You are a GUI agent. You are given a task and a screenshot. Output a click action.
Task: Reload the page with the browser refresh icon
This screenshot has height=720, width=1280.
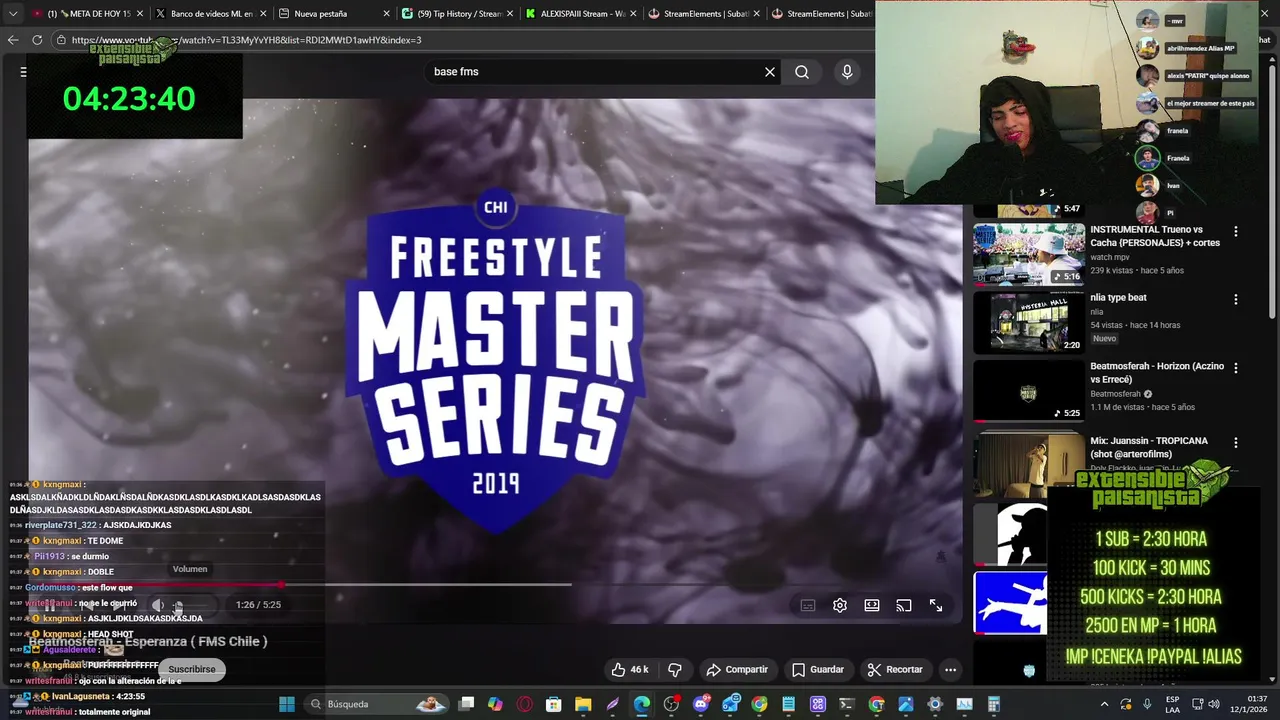pyautogui.click(x=37, y=40)
